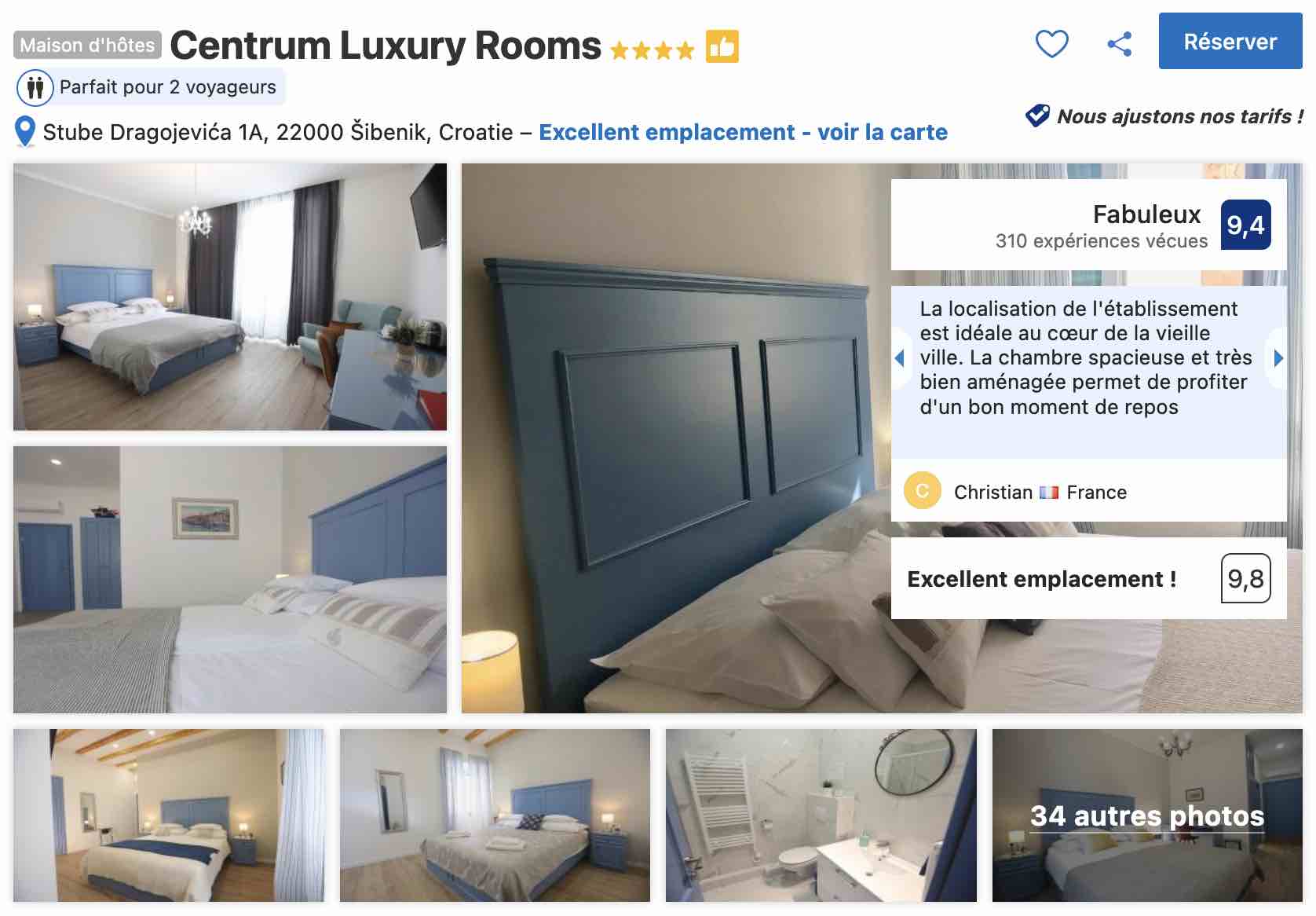Image resolution: width=1316 pixels, height=916 pixels.
Task: Click Nous ajustons nos tarifs link
Action: pyautogui.click(x=1179, y=116)
